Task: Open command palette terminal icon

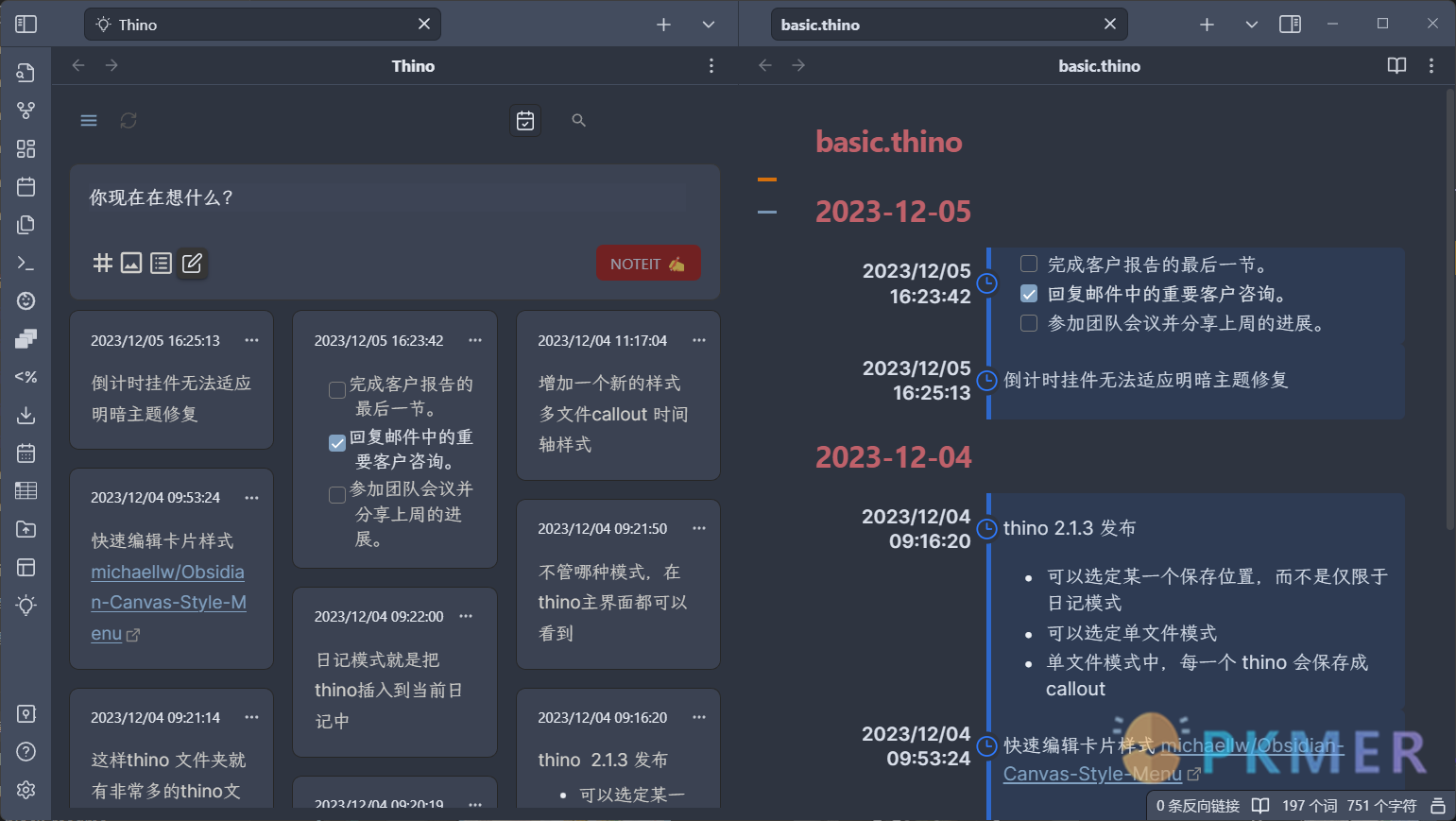Action: (26, 263)
